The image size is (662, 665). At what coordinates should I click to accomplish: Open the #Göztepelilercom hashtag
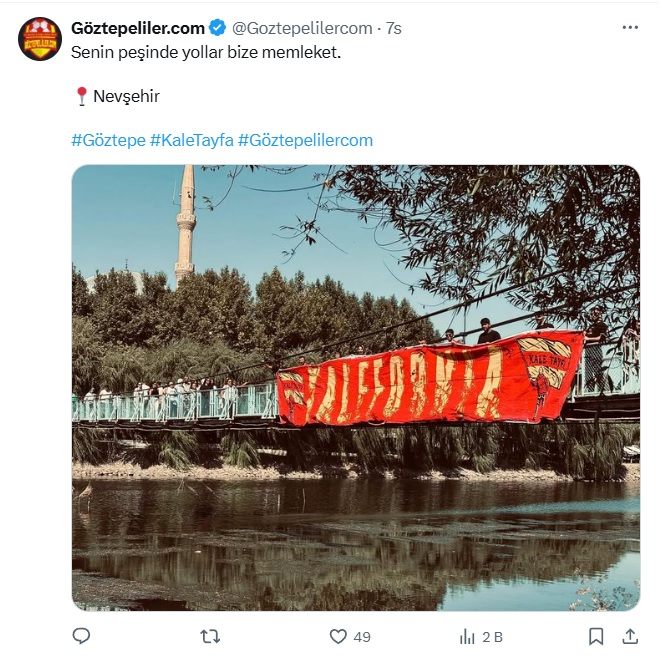pyautogui.click(x=305, y=140)
